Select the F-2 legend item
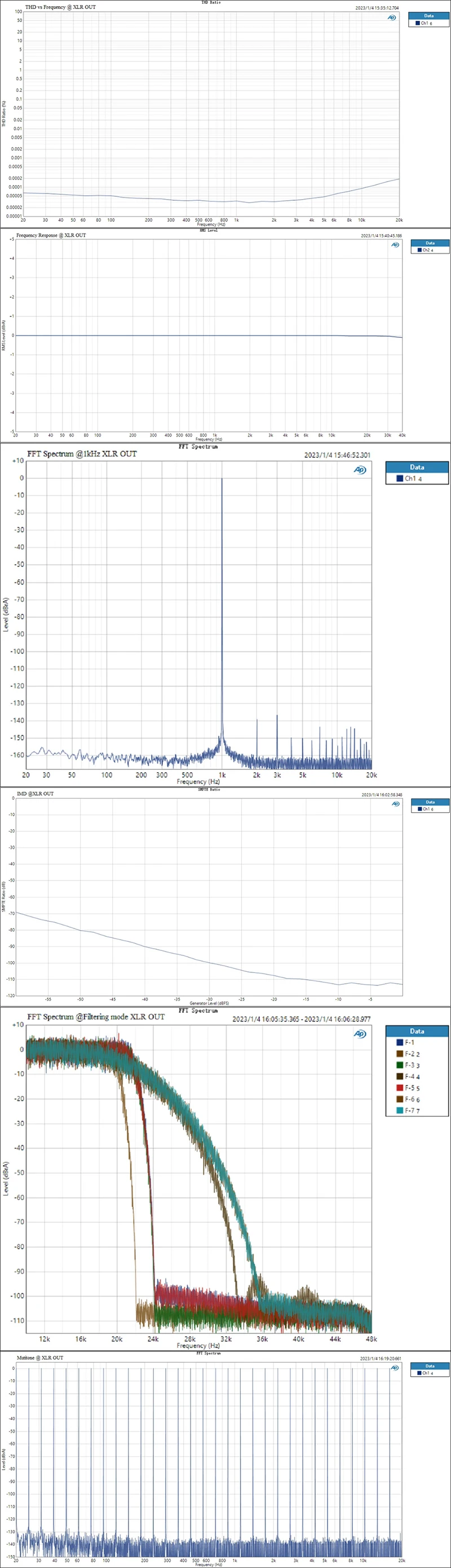This screenshot has width=451, height=1568. 408,1054
